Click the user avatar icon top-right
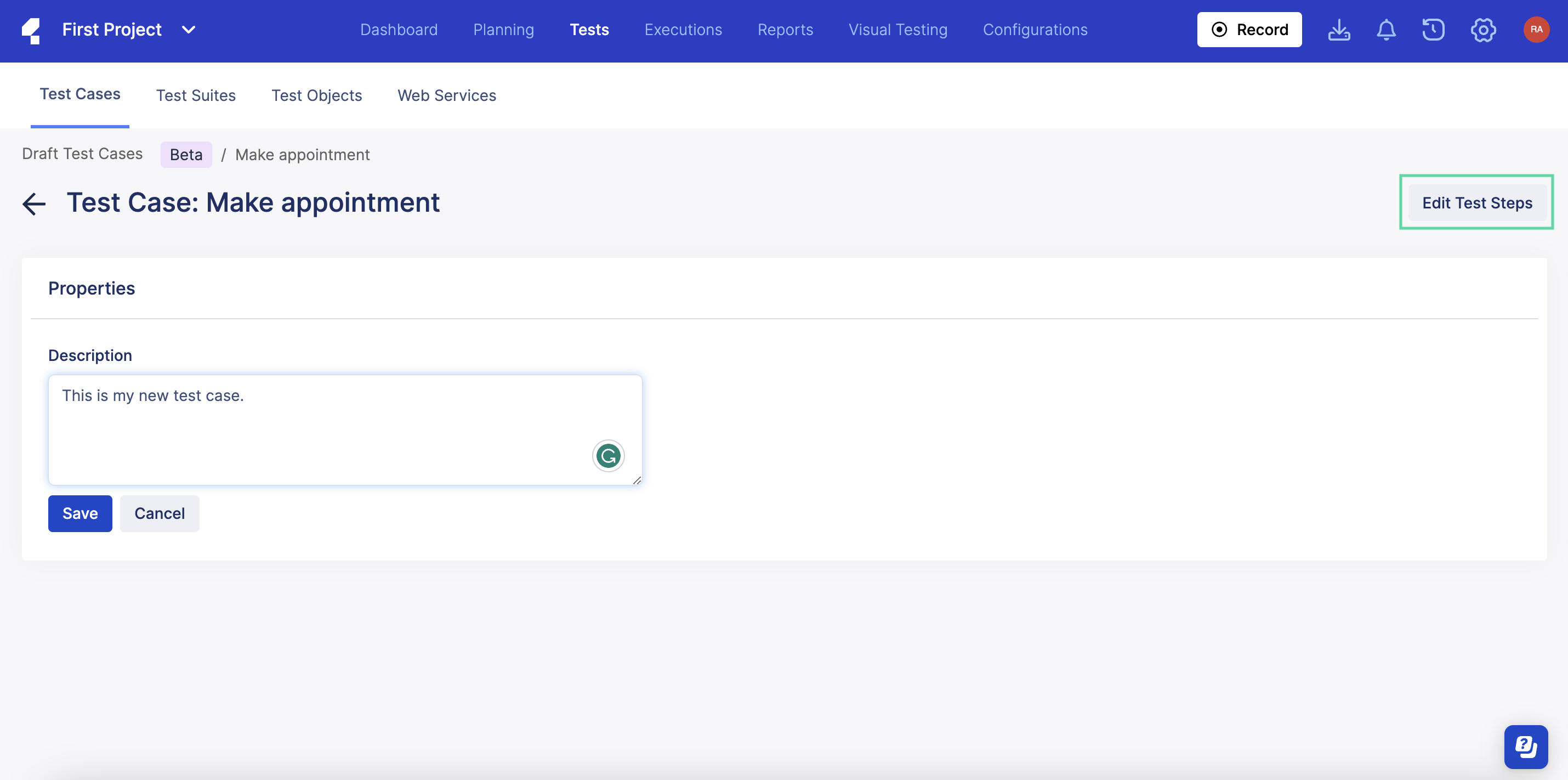1568x780 pixels. tap(1537, 28)
